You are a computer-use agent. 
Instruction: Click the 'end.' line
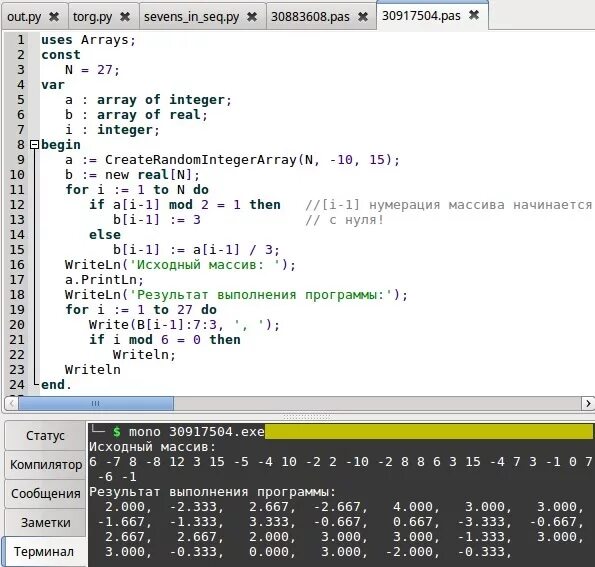tap(56, 385)
